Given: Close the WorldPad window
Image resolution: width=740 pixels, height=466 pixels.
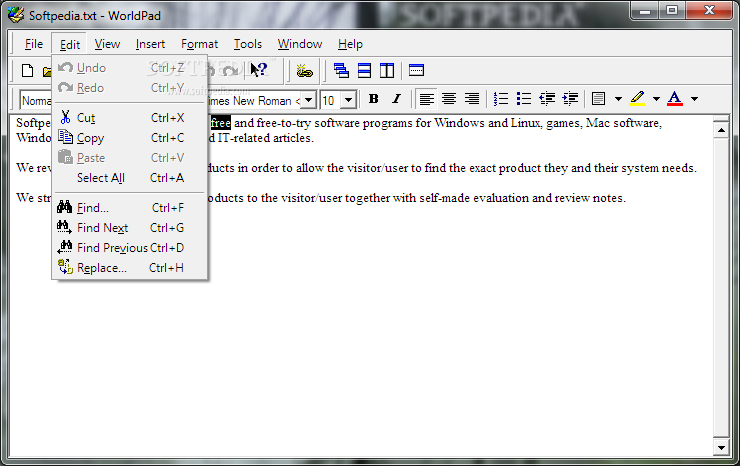Looking at the screenshot, I should [x=709, y=10].
